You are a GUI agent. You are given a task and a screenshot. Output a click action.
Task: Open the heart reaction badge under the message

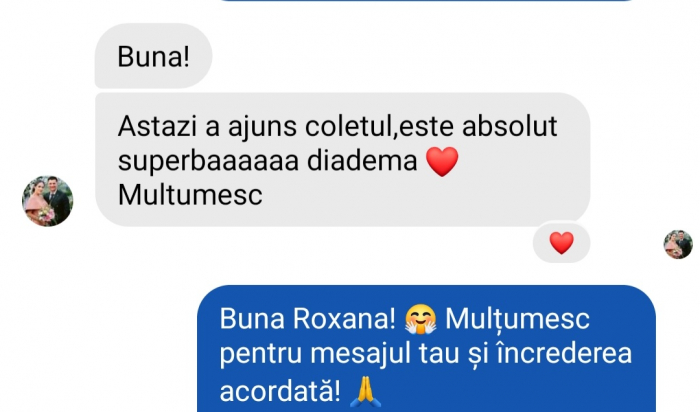(x=561, y=243)
